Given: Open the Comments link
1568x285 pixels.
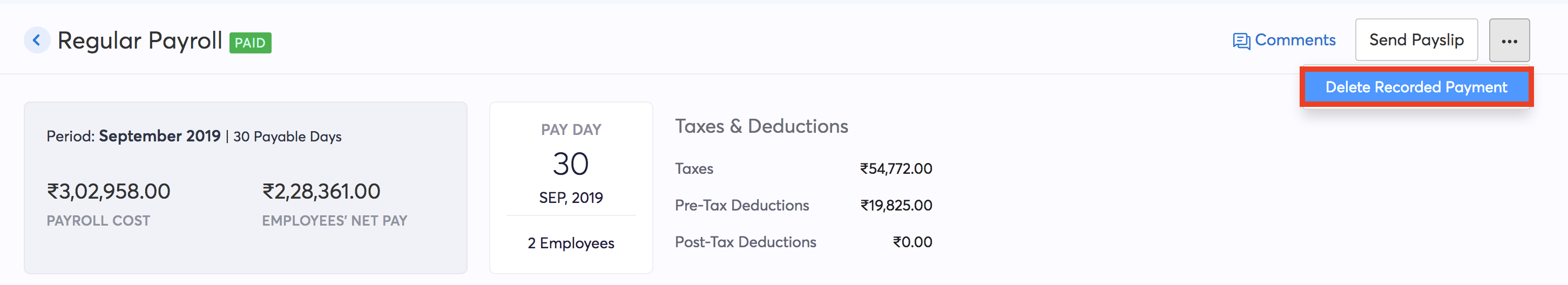Looking at the screenshot, I should click(1295, 40).
